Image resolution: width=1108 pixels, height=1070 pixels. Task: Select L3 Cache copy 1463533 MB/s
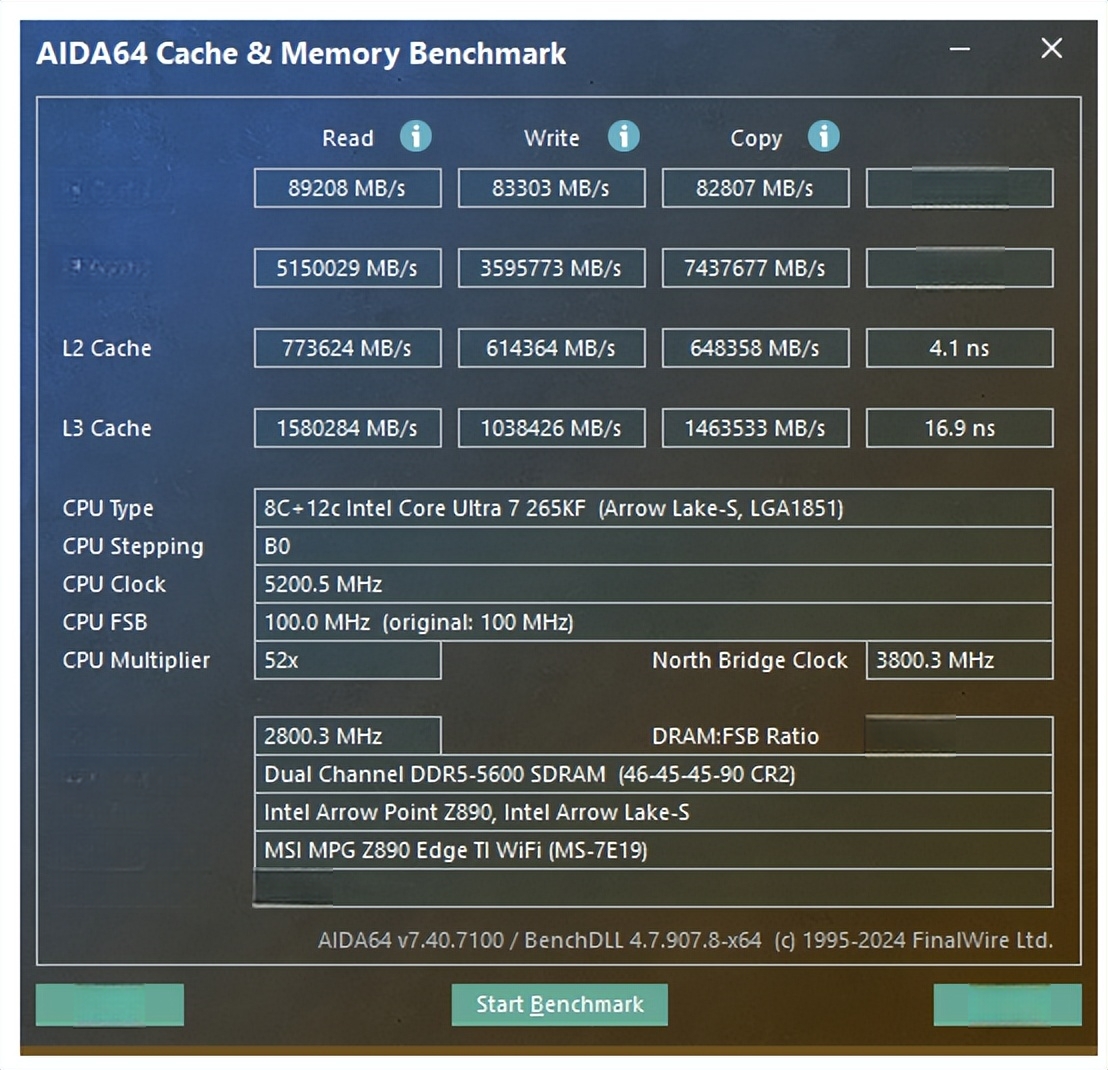[x=755, y=428]
